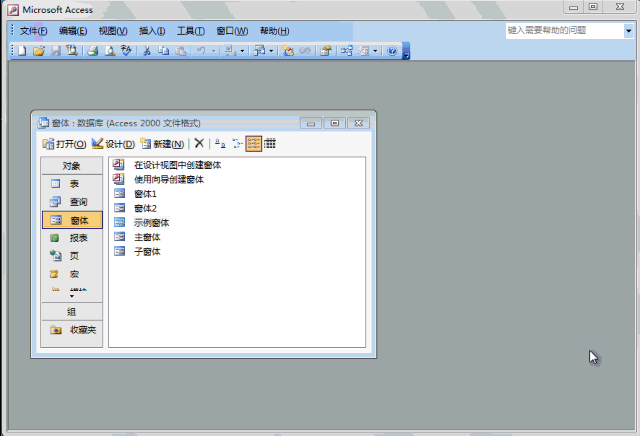
Task: Click the Properties toolbar icon
Action: point(326,51)
